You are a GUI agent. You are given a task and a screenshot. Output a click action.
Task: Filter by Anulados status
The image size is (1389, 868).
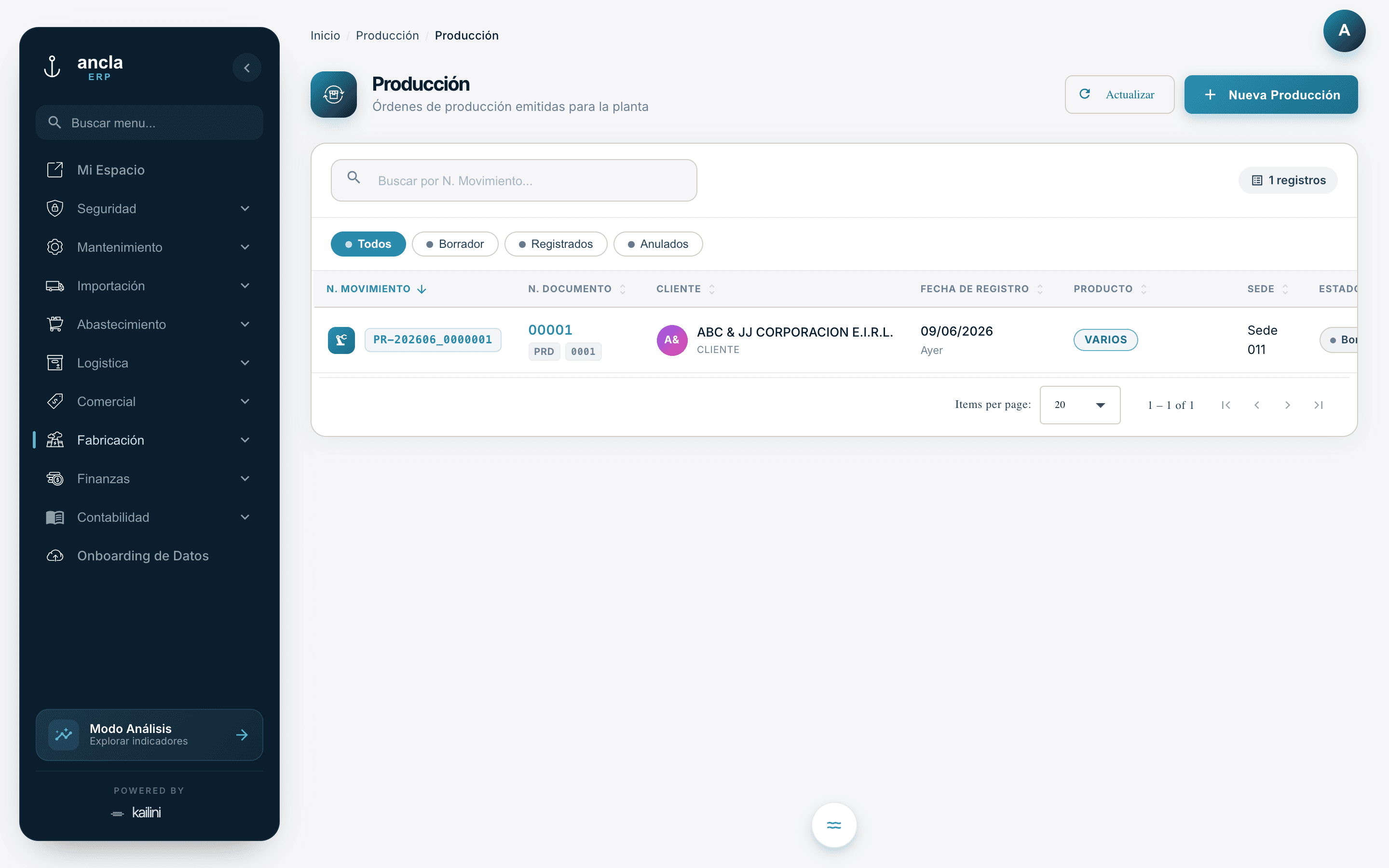tap(658, 244)
